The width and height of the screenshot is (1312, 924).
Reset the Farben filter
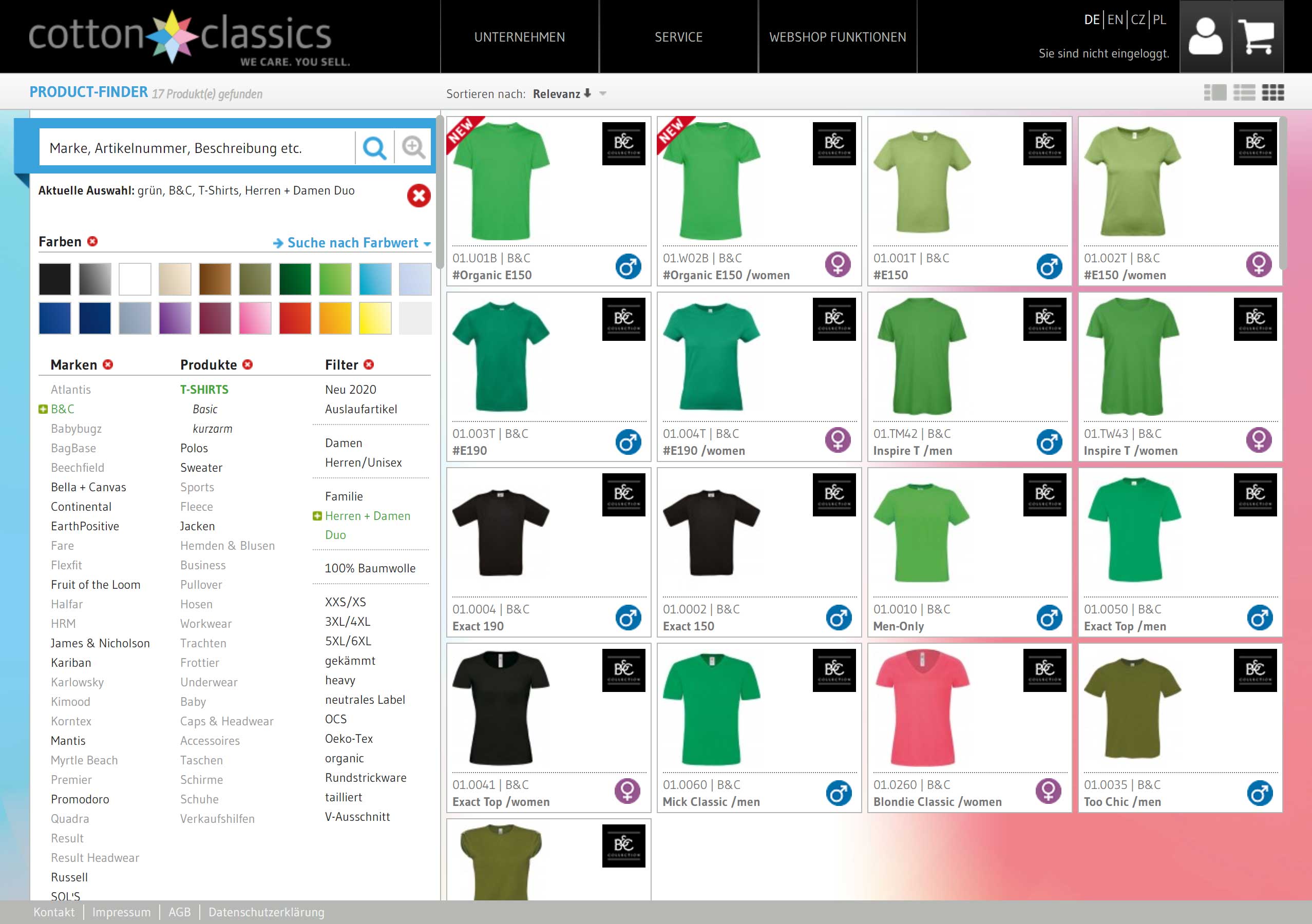pos(92,242)
